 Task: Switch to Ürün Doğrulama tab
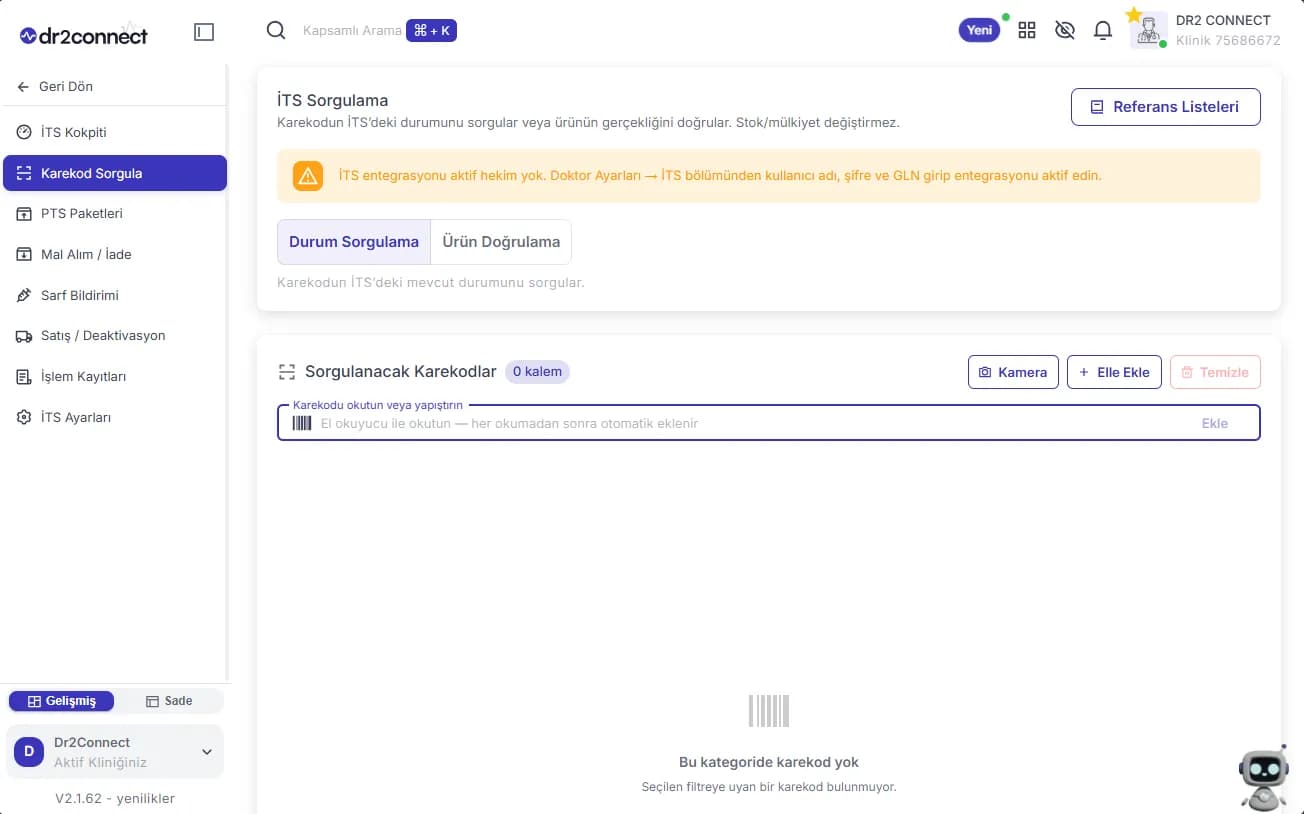501,242
